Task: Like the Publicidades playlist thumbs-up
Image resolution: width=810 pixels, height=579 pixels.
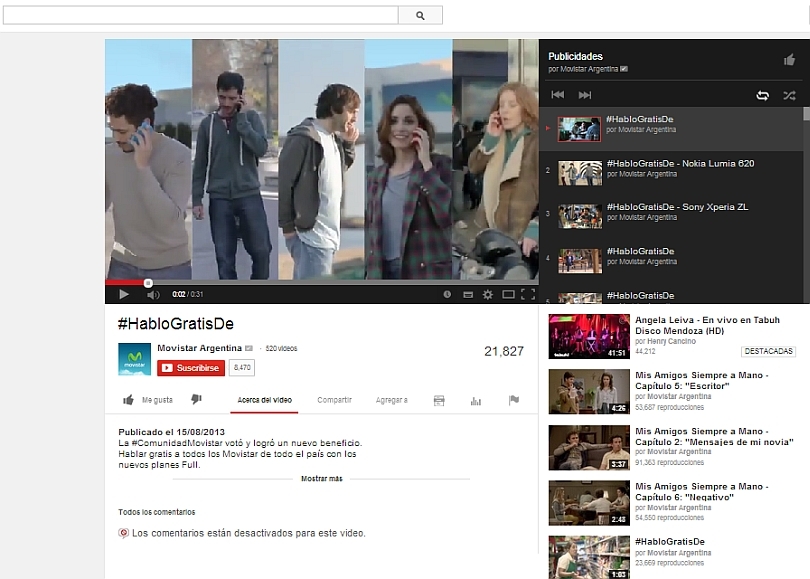Action: pos(789,60)
